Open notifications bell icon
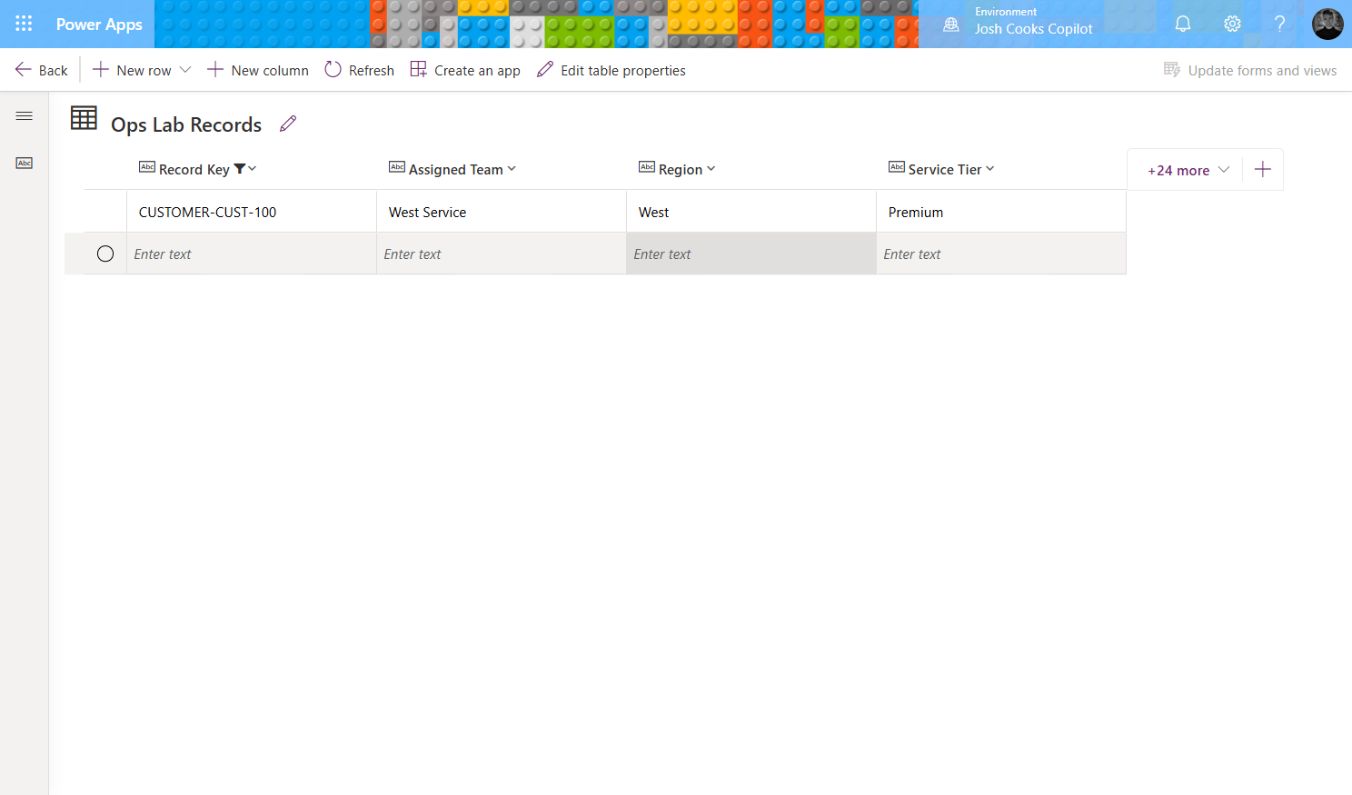1352x795 pixels. tap(1182, 24)
